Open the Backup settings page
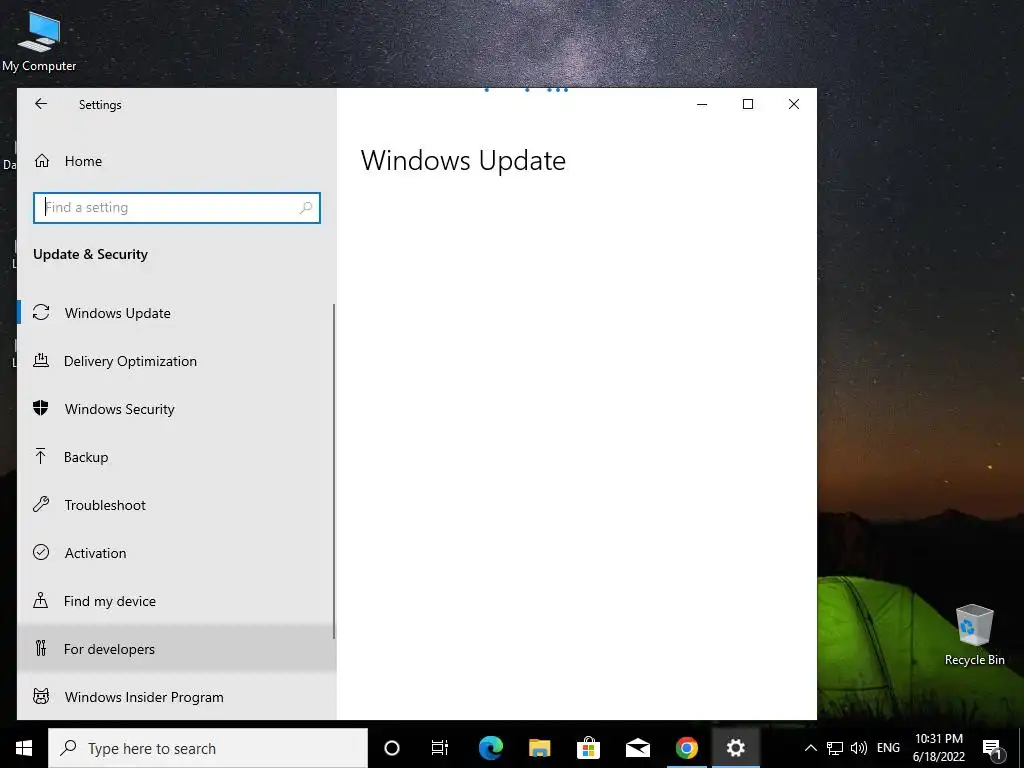The width and height of the screenshot is (1024, 768). tap(176, 456)
